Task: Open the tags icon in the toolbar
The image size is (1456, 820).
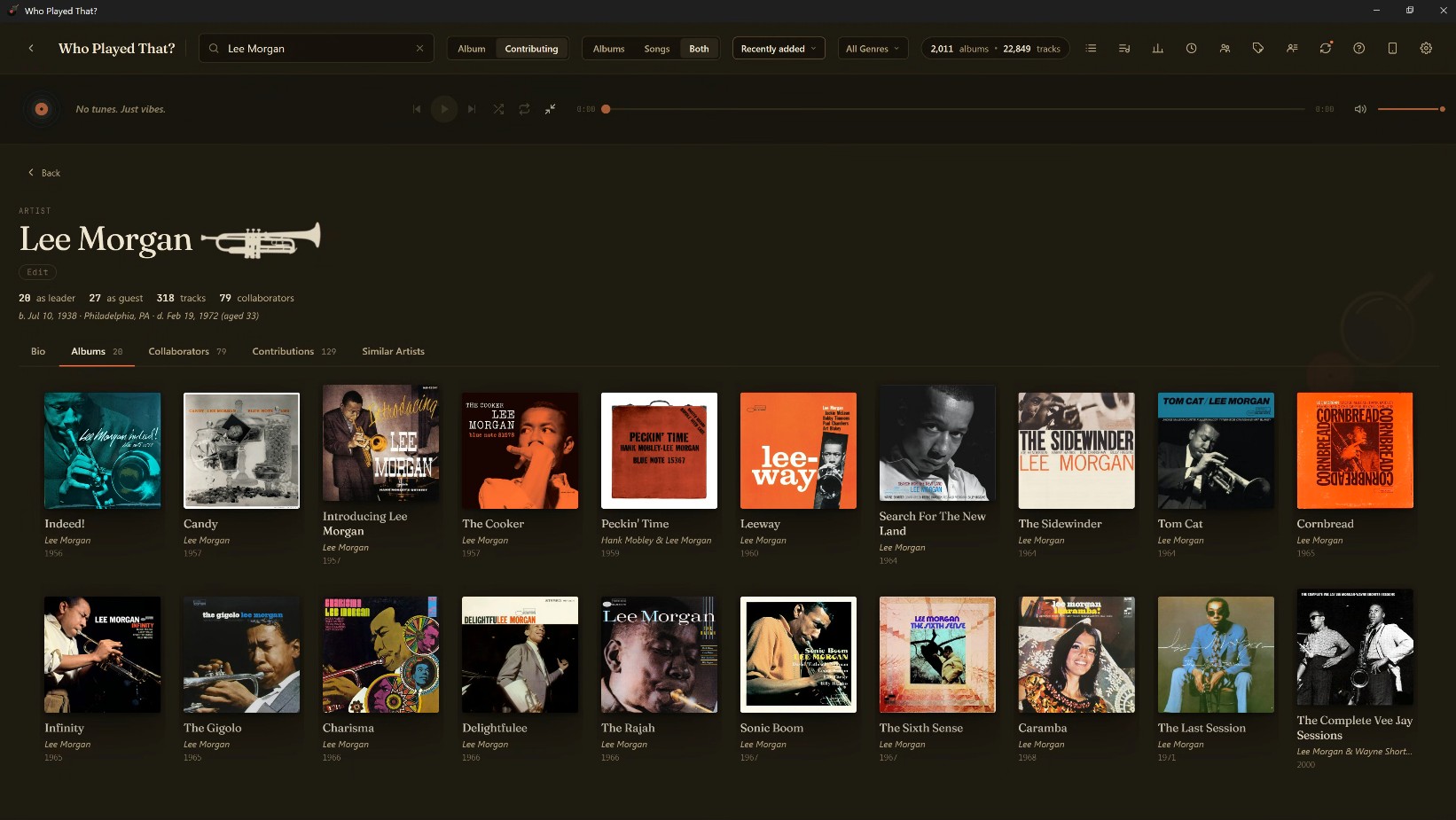Action: pos(1257,48)
